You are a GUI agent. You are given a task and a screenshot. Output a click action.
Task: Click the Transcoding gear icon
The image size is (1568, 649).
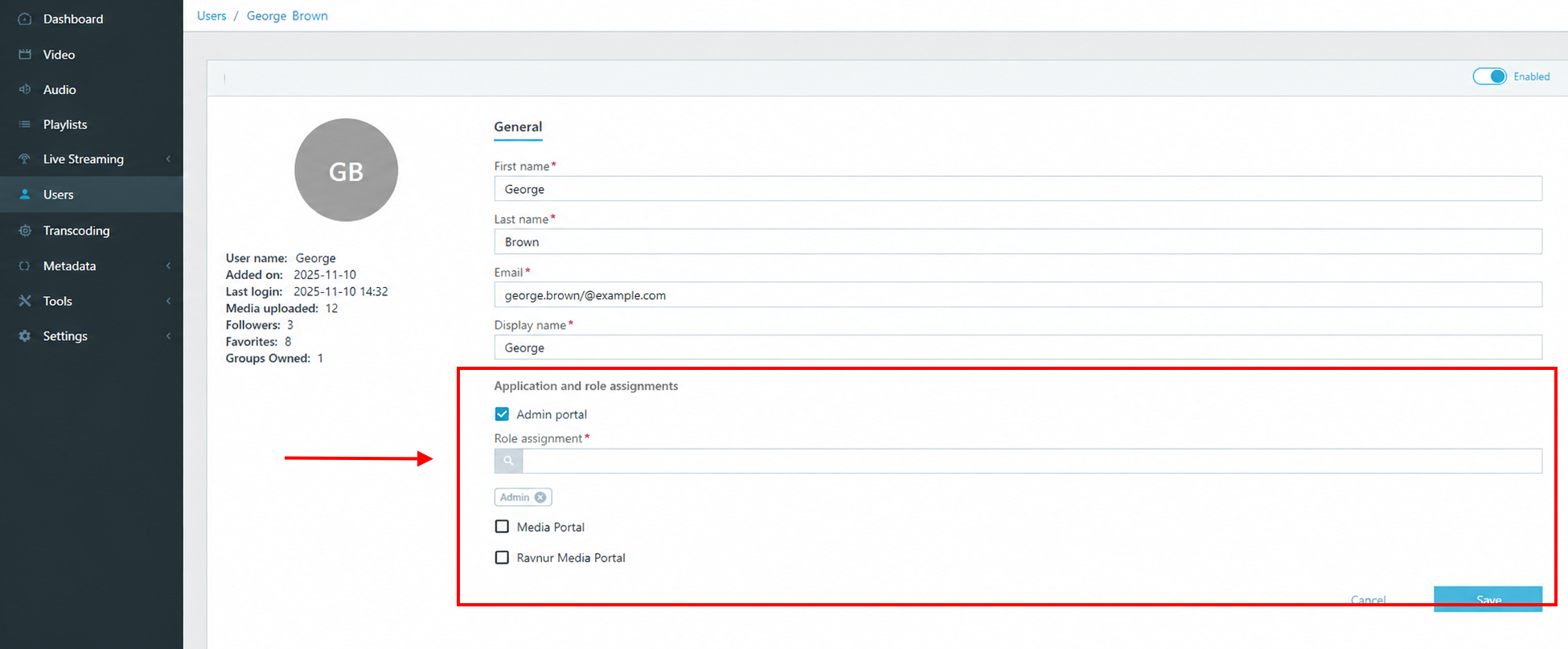tap(25, 230)
